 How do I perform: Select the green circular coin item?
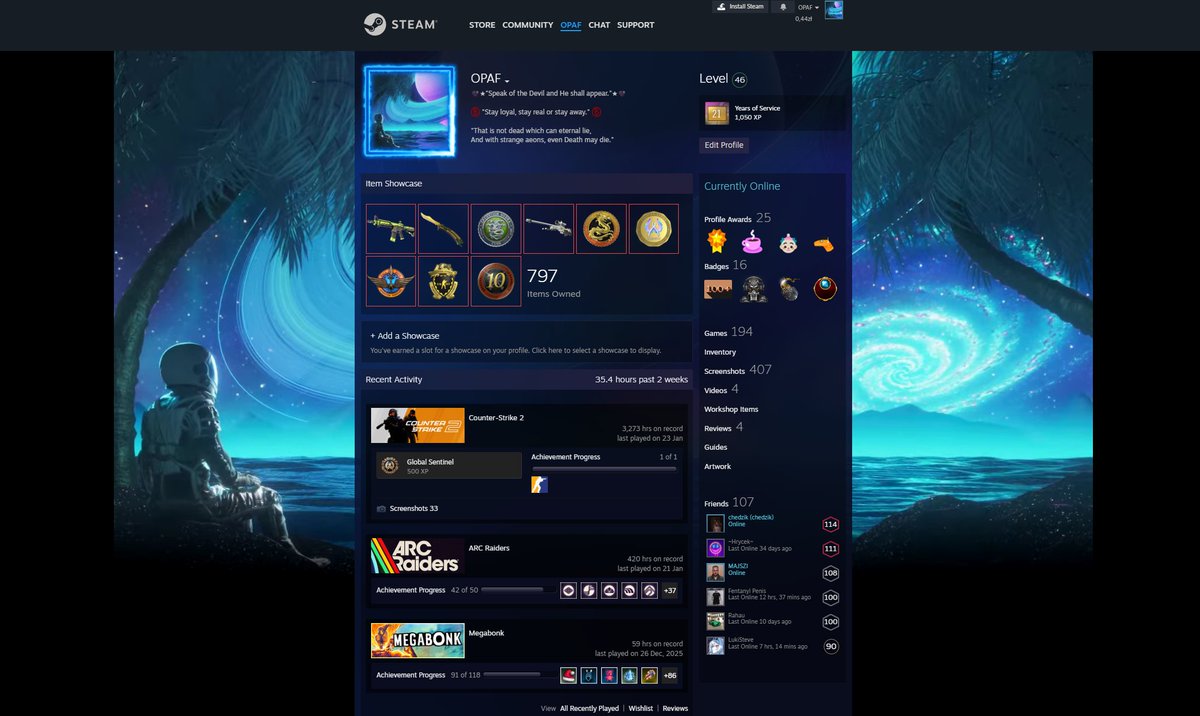(496, 229)
